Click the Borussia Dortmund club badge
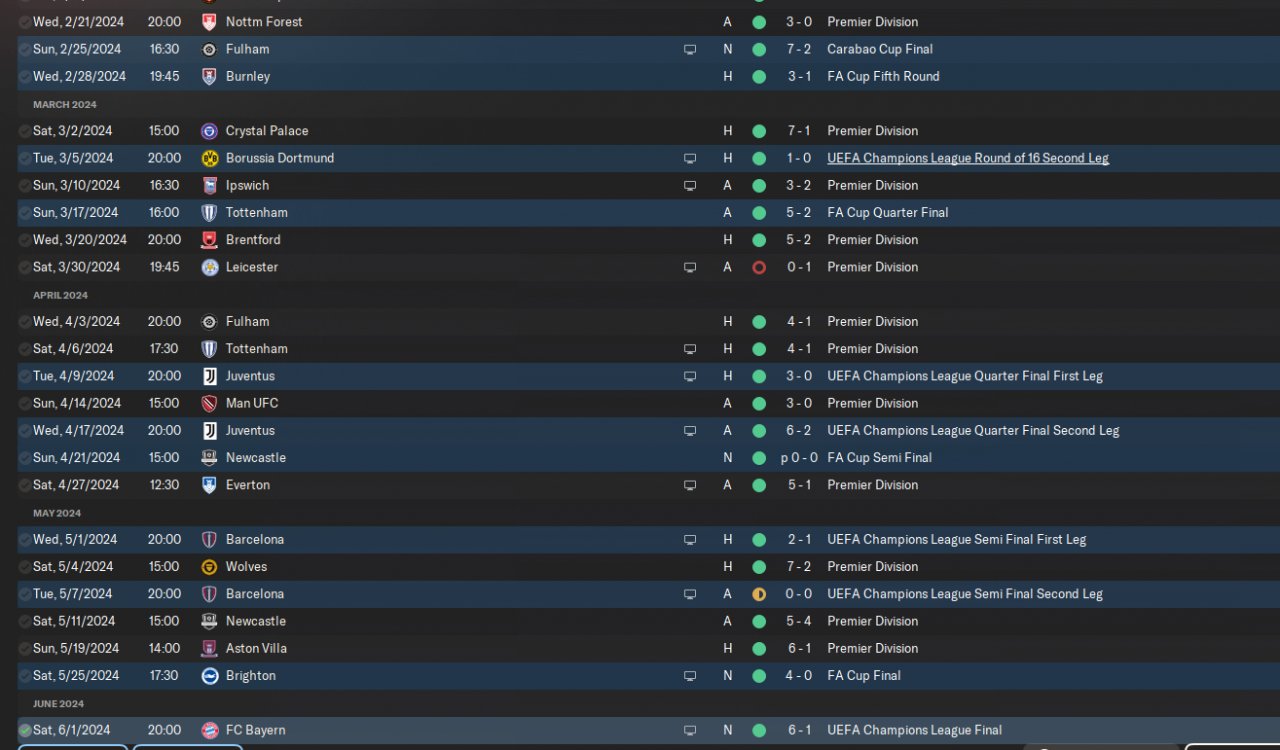 [x=209, y=158]
